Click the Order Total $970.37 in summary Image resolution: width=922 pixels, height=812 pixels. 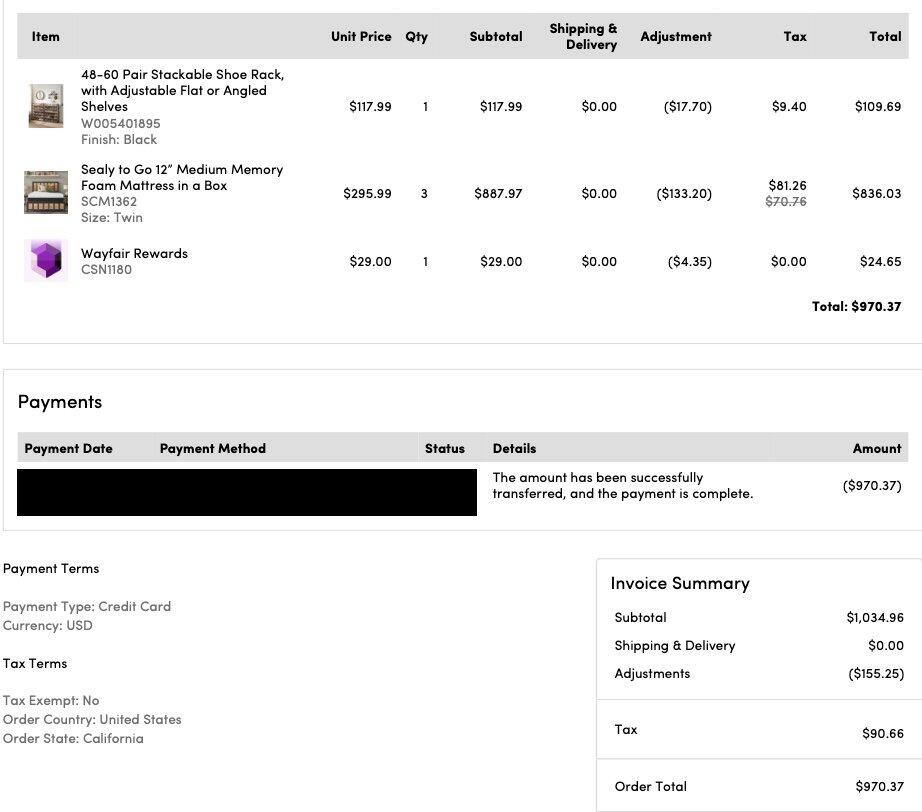(878, 786)
